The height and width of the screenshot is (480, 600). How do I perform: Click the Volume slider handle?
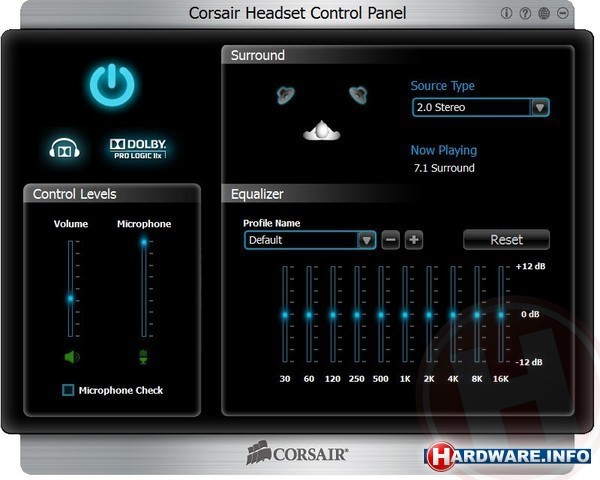[x=70, y=298]
